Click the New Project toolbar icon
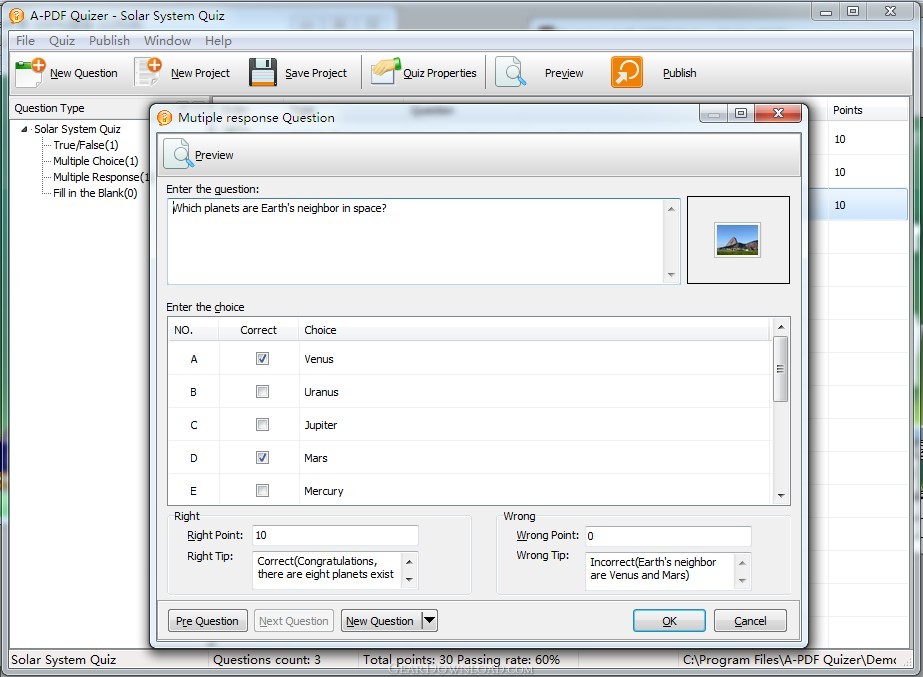 coord(147,72)
